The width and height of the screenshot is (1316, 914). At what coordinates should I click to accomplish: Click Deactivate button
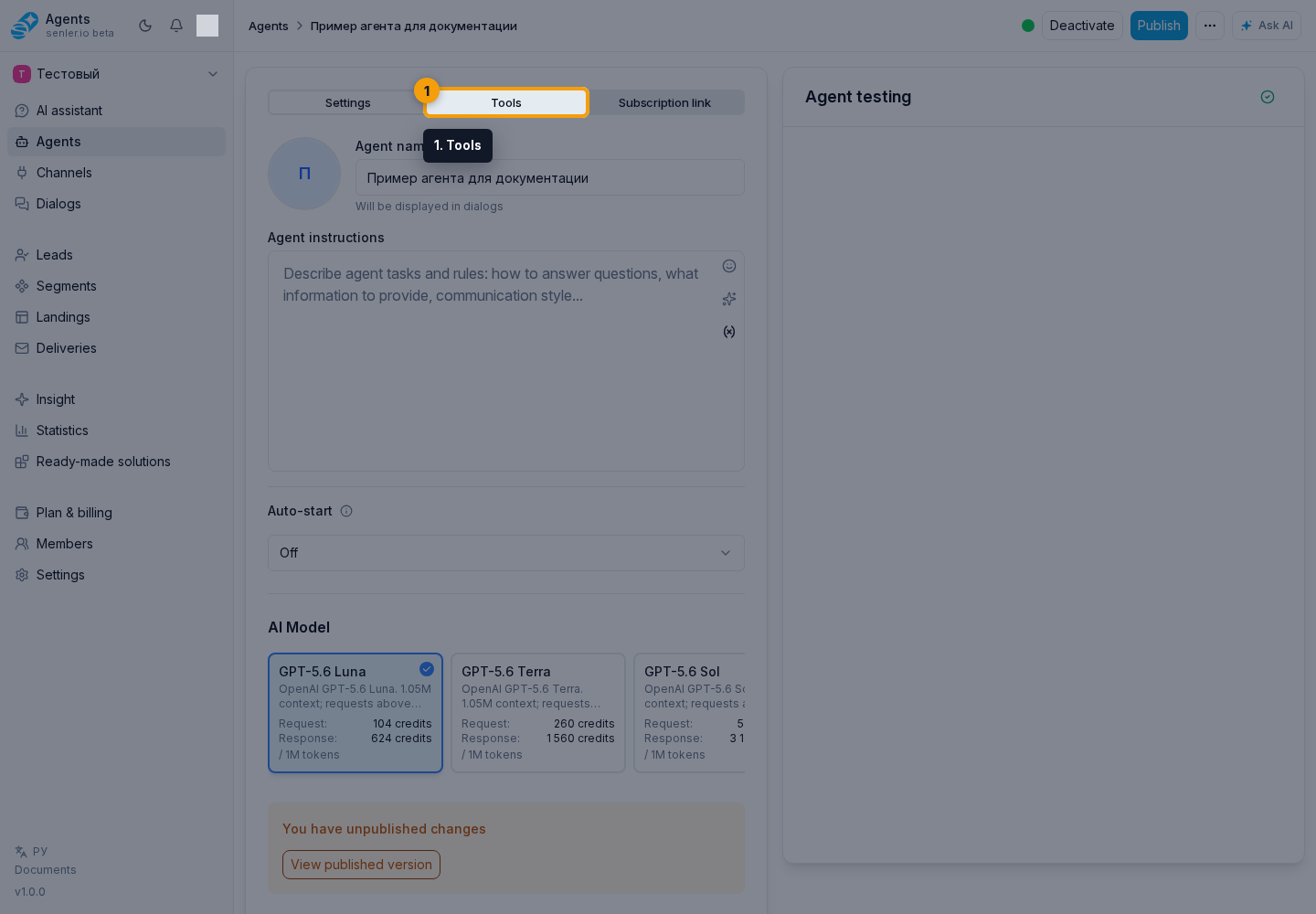click(x=1082, y=26)
